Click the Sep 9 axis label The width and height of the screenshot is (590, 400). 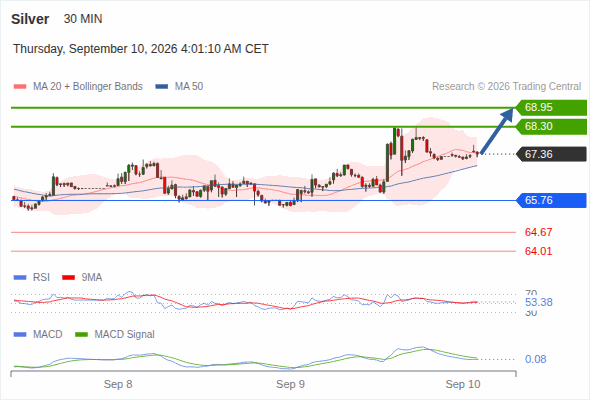(x=290, y=384)
